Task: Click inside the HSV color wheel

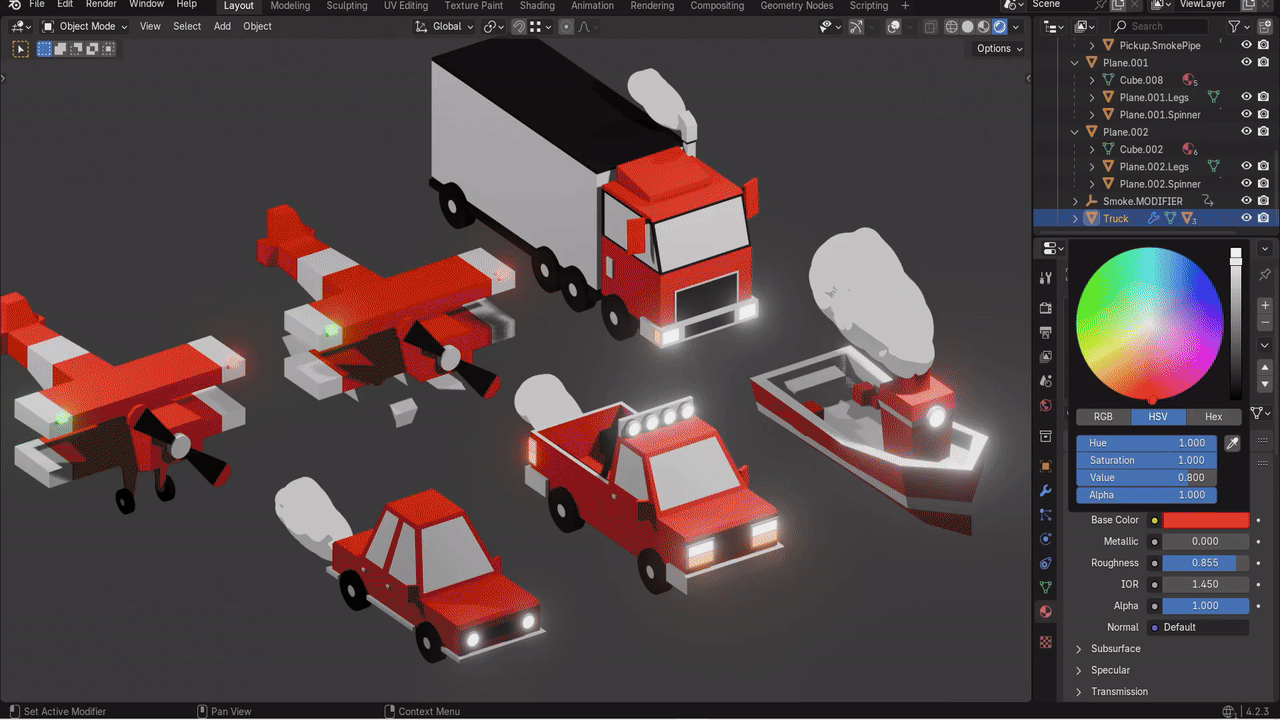Action: point(1150,322)
